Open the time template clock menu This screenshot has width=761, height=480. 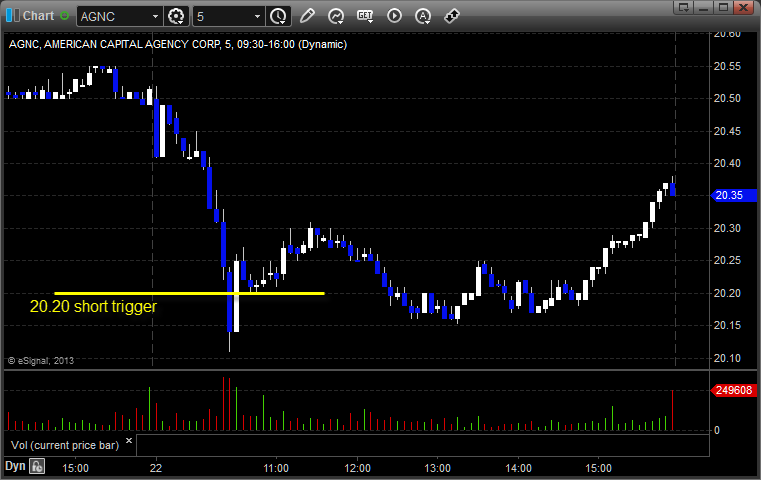click(279, 16)
